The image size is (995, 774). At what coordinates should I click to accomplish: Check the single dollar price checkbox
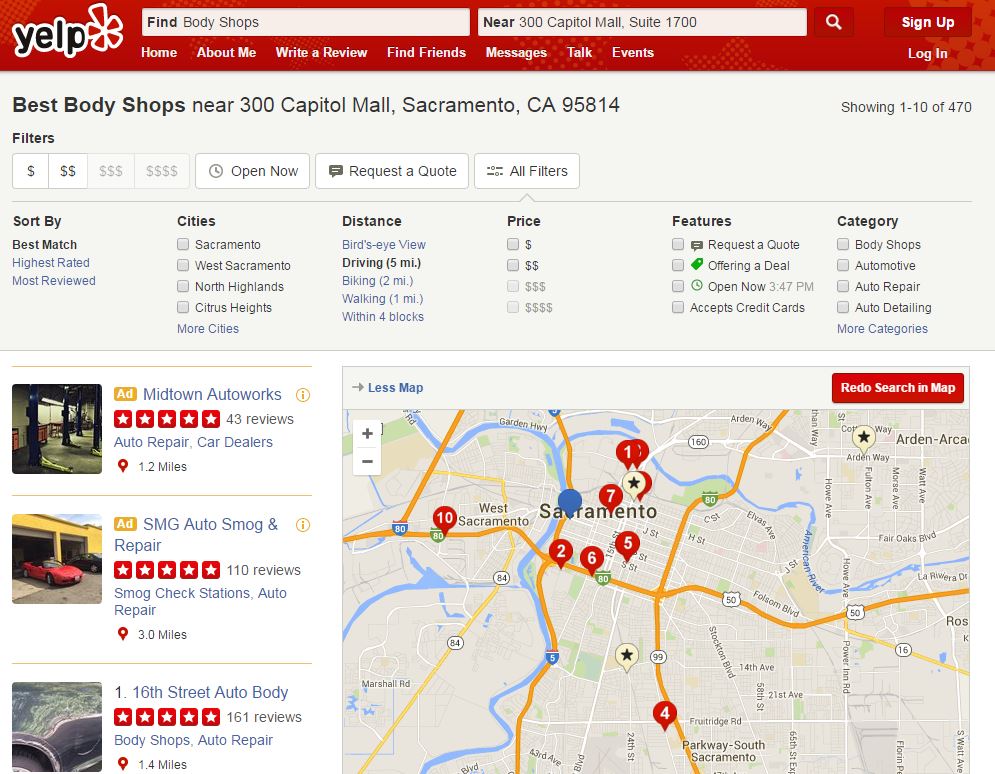[x=513, y=244]
